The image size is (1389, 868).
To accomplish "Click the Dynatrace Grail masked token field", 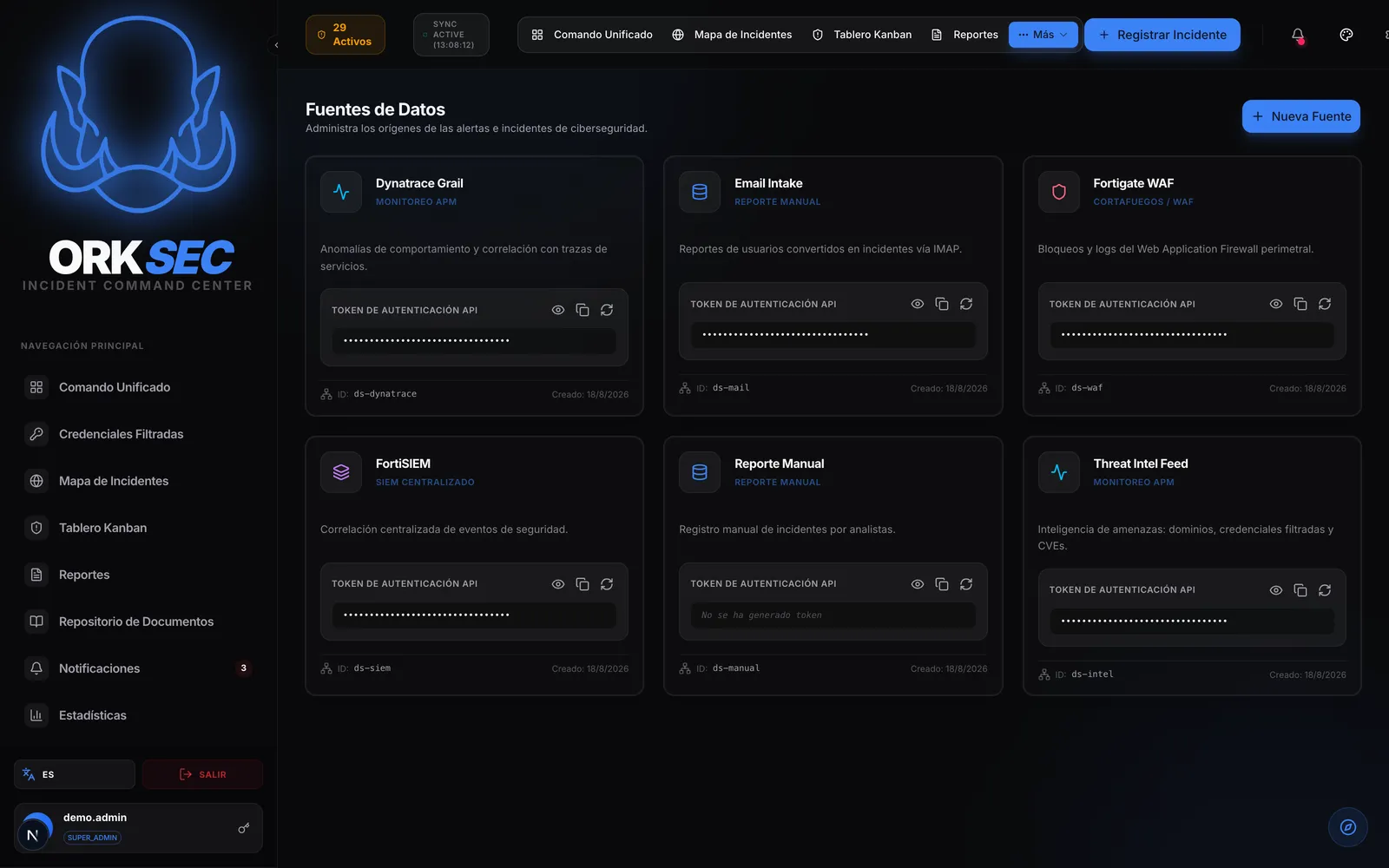I will click(474, 340).
